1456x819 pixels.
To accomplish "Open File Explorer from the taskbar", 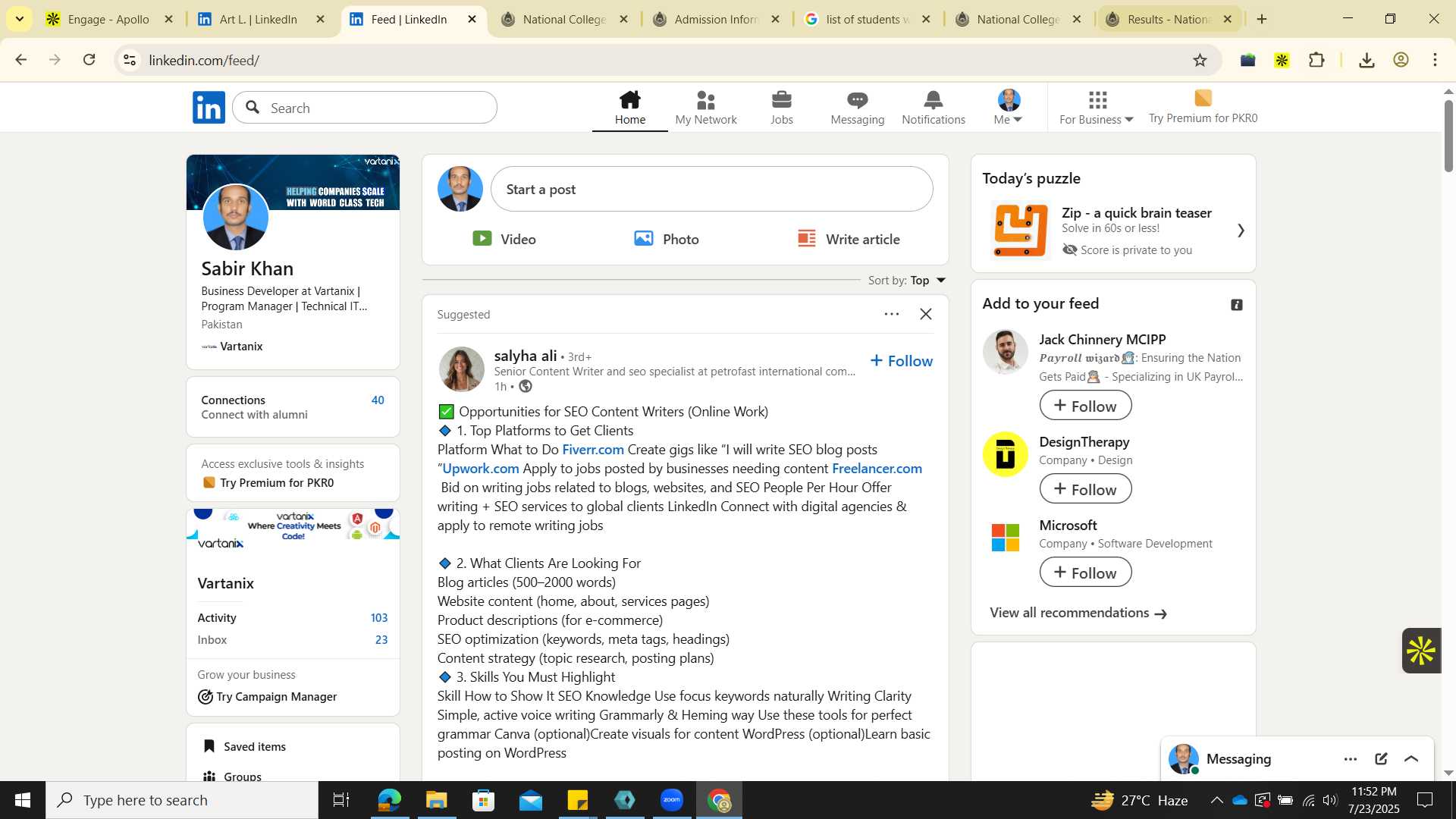I will pos(436,800).
